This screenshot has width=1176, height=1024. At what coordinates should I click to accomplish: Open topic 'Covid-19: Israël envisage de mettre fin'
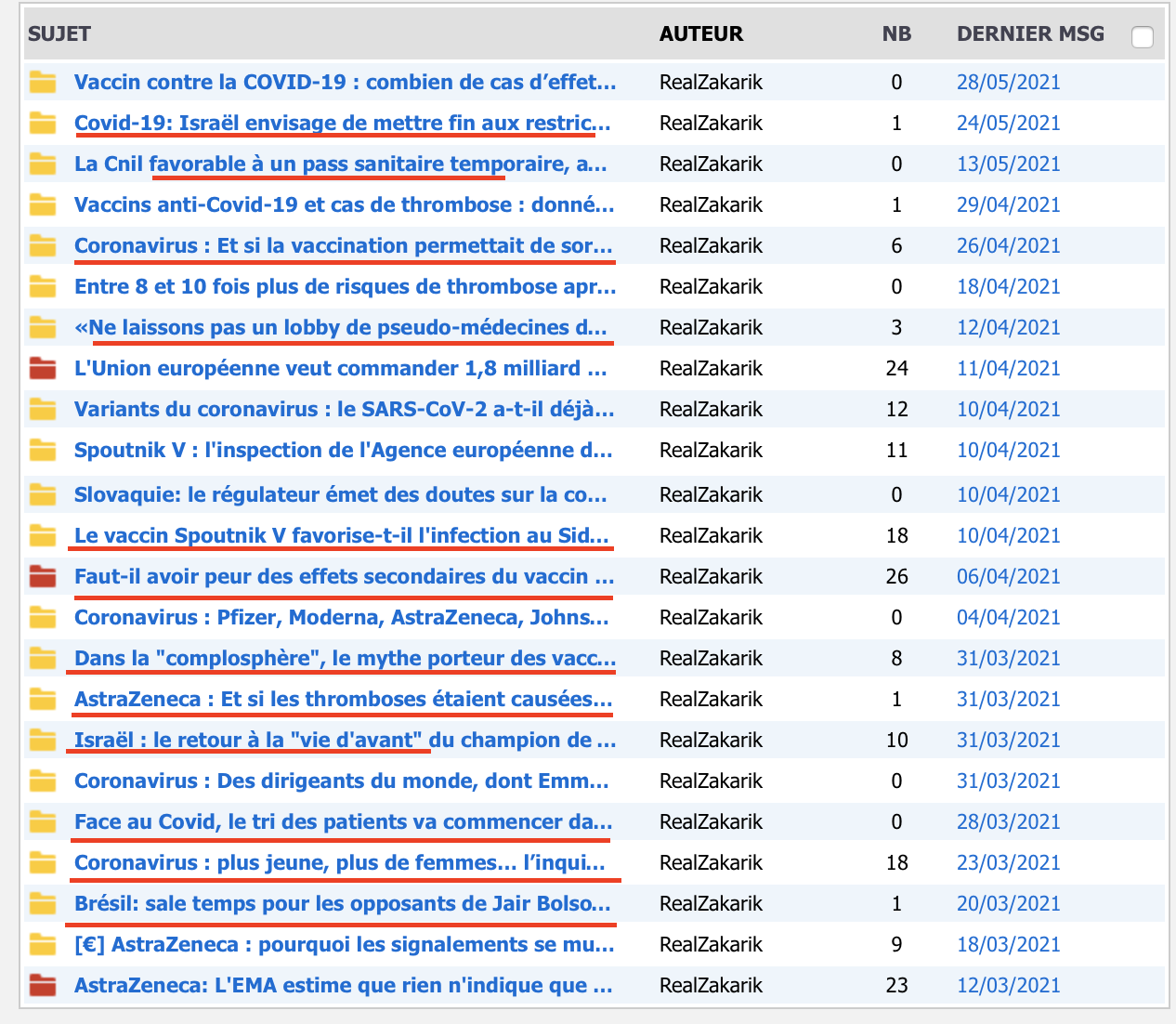point(342,124)
